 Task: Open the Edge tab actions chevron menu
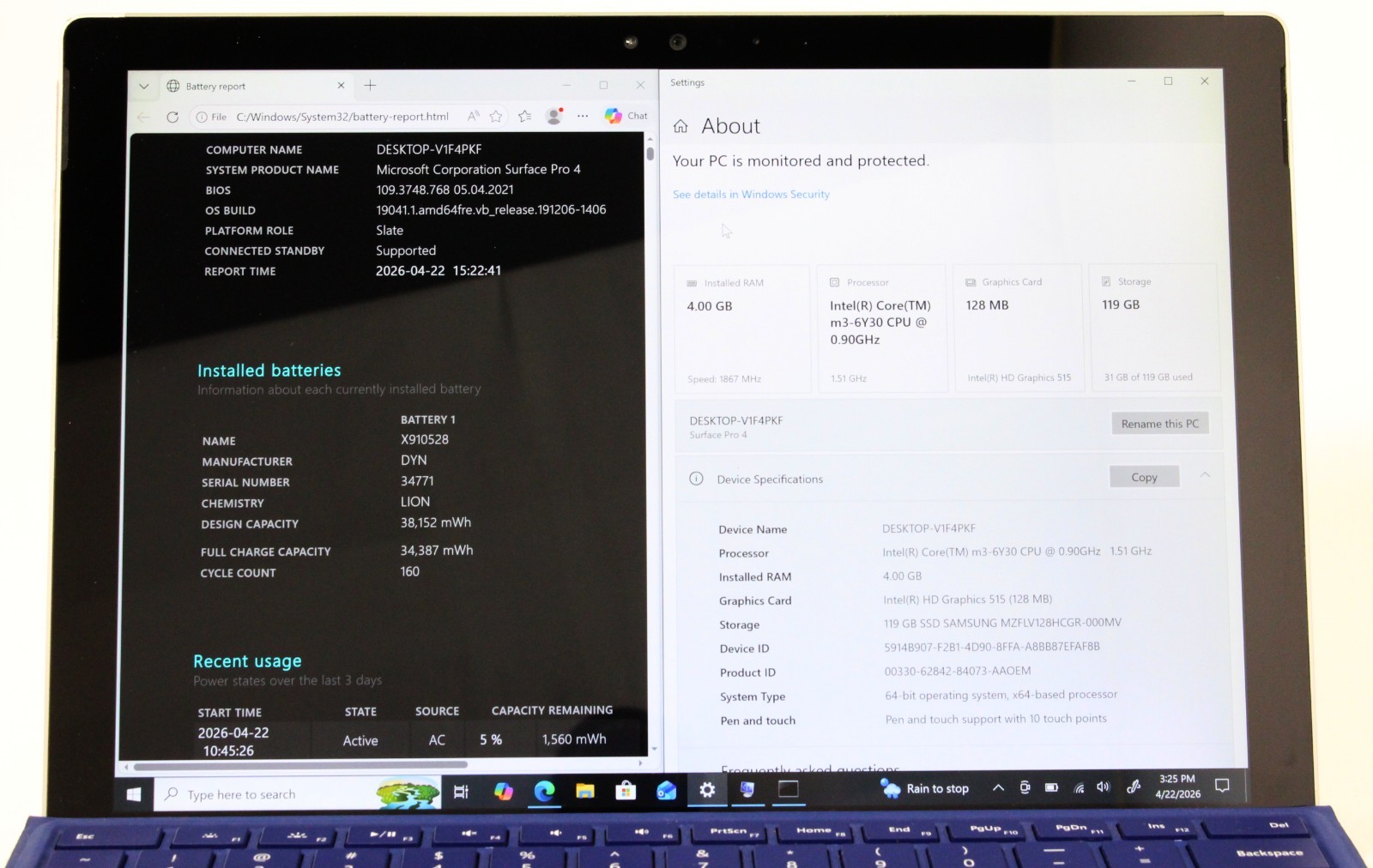[x=144, y=87]
